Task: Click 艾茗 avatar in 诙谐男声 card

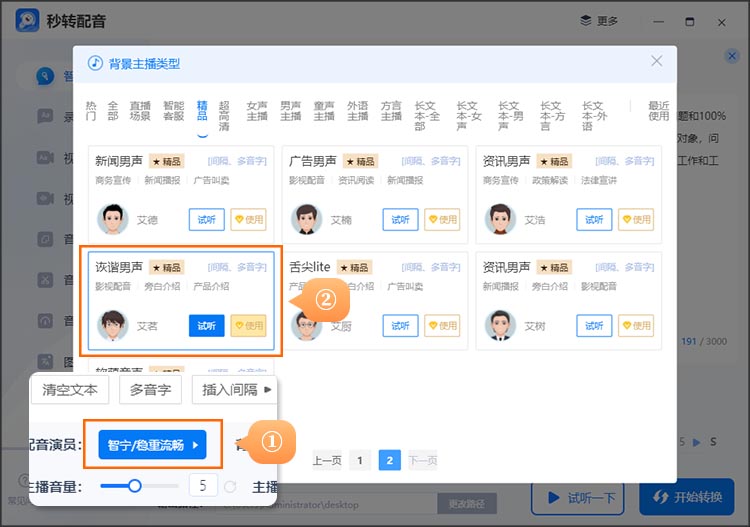Action: point(113,325)
